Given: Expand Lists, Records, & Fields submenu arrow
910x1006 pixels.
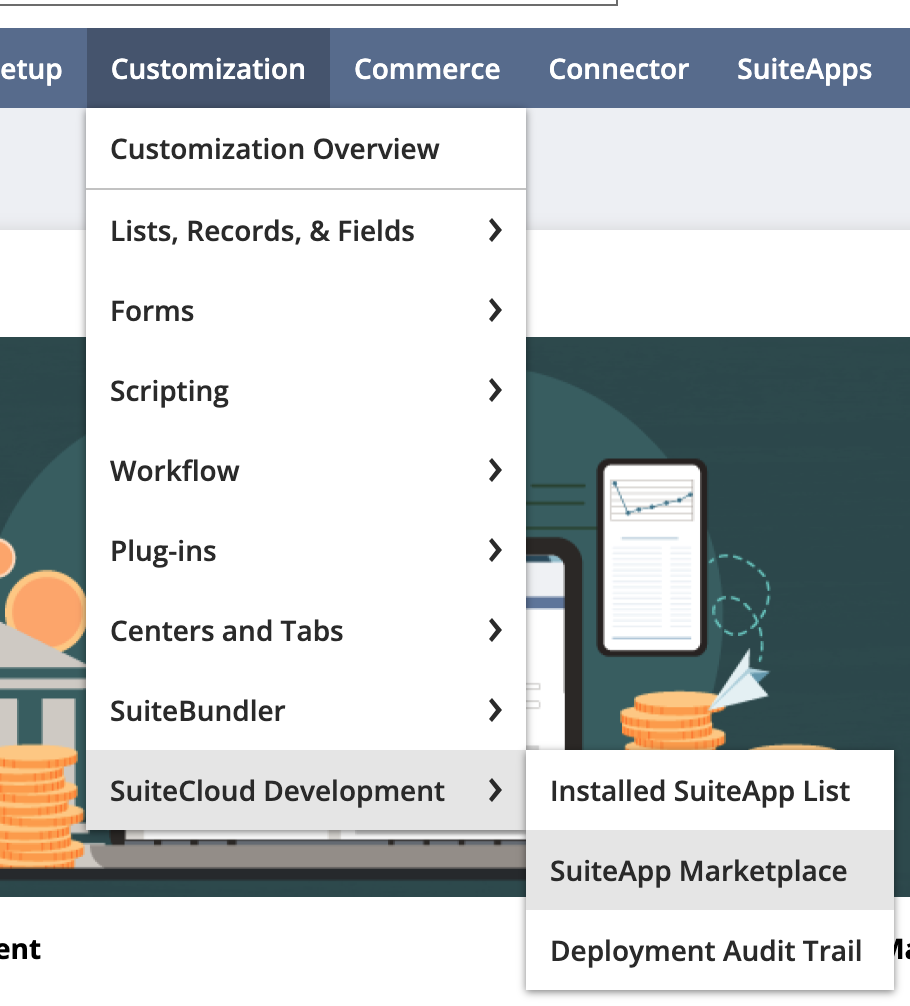Looking at the screenshot, I should pyautogui.click(x=495, y=230).
